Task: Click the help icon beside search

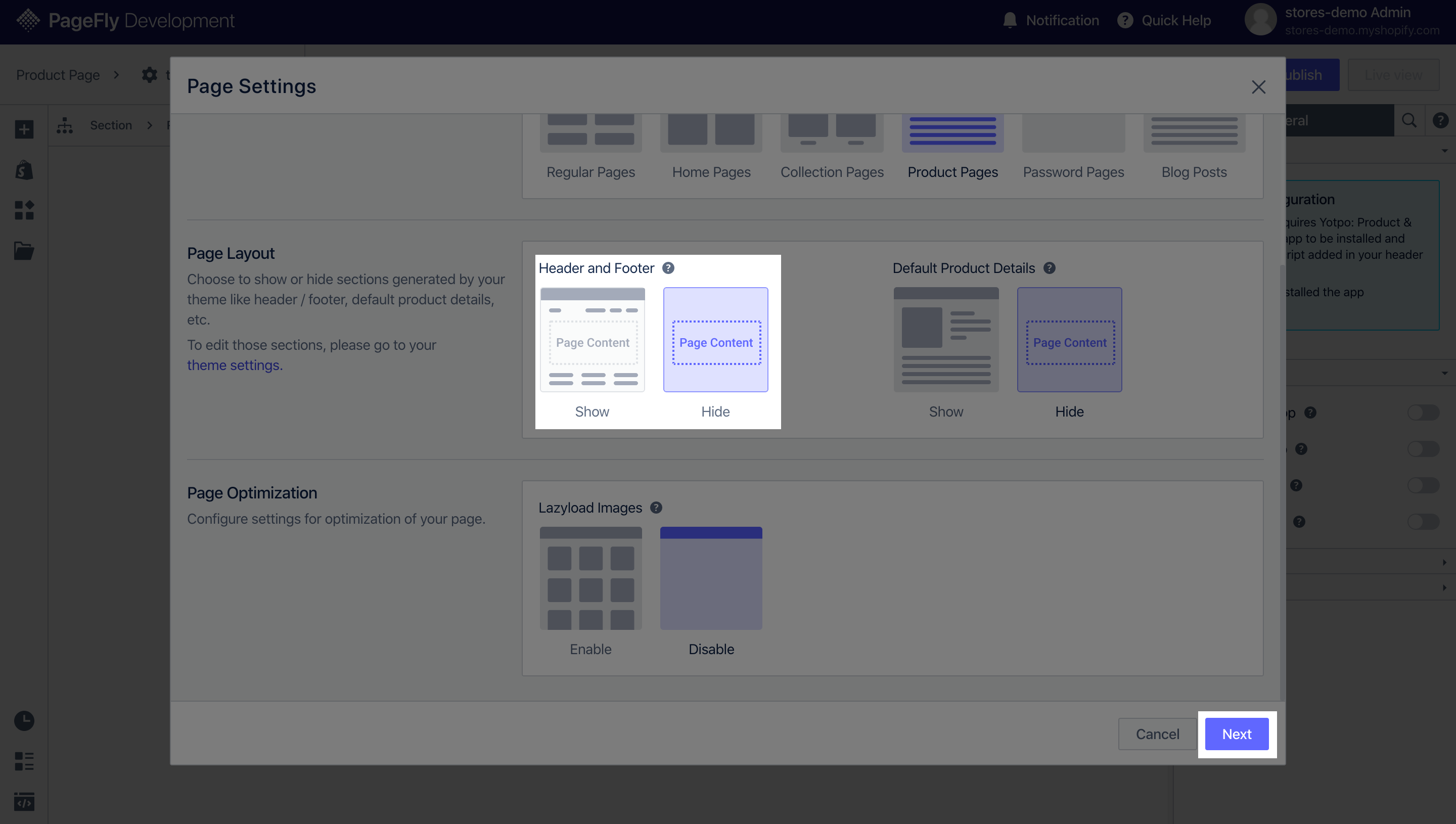Action: [x=1440, y=120]
